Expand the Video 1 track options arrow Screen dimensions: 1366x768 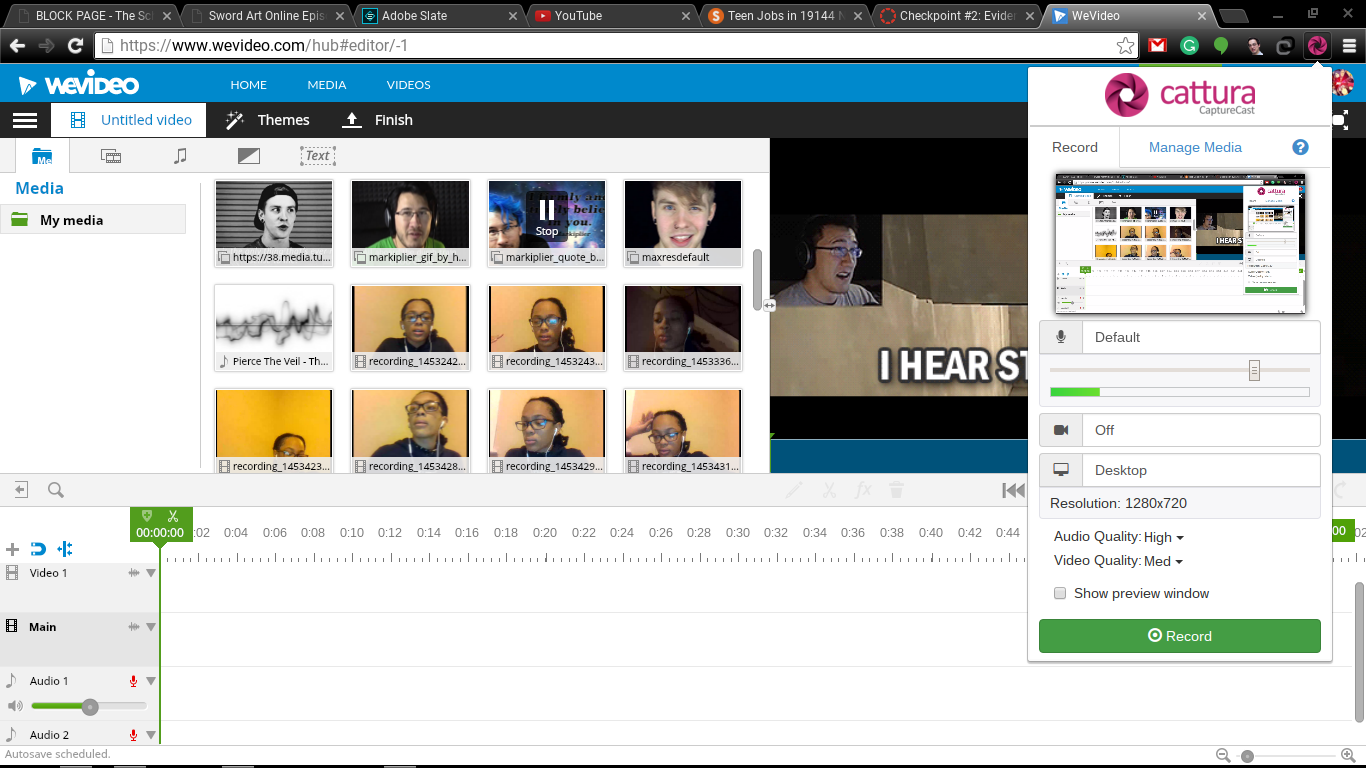(151, 573)
